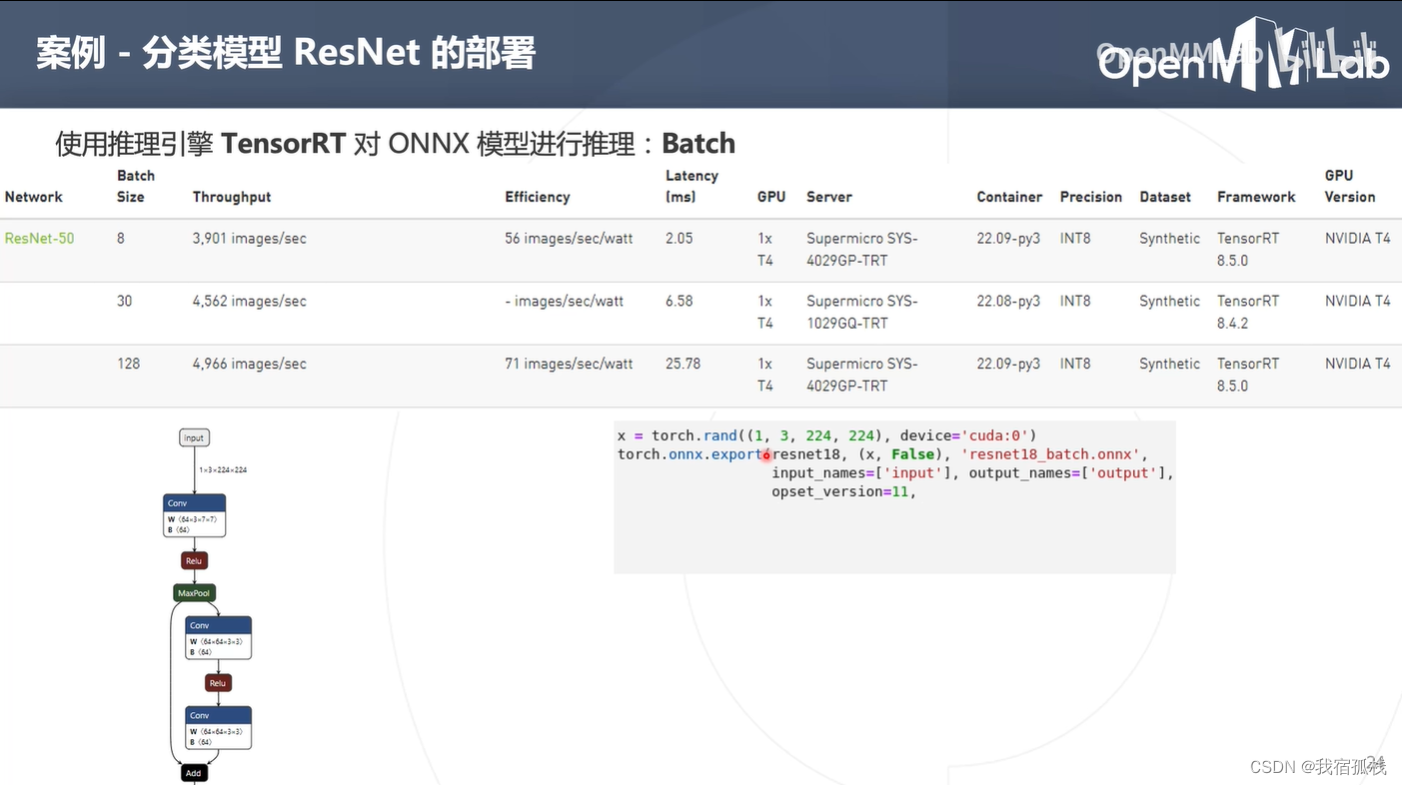
Task: Click the '4,966 images/sec' throughput cell
Action: click(x=249, y=364)
